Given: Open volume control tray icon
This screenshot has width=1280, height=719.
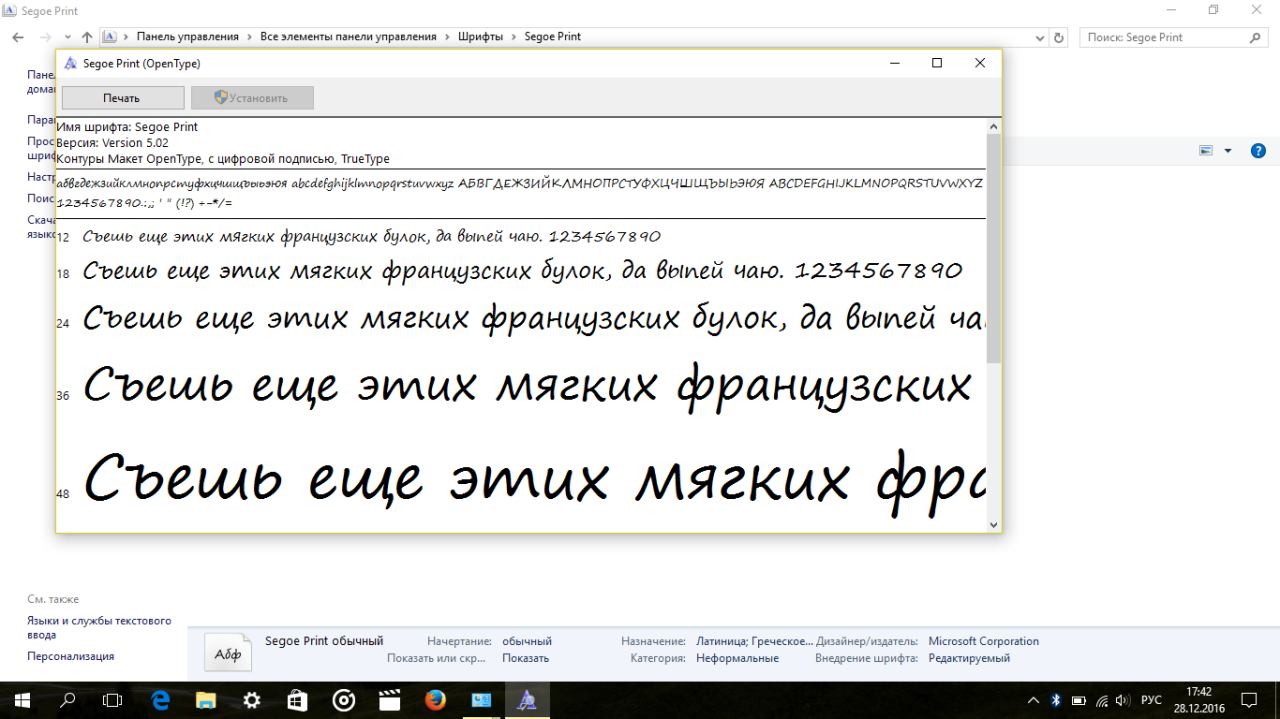Looking at the screenshot, I should pyautogui.click(x=1123, y=701).
